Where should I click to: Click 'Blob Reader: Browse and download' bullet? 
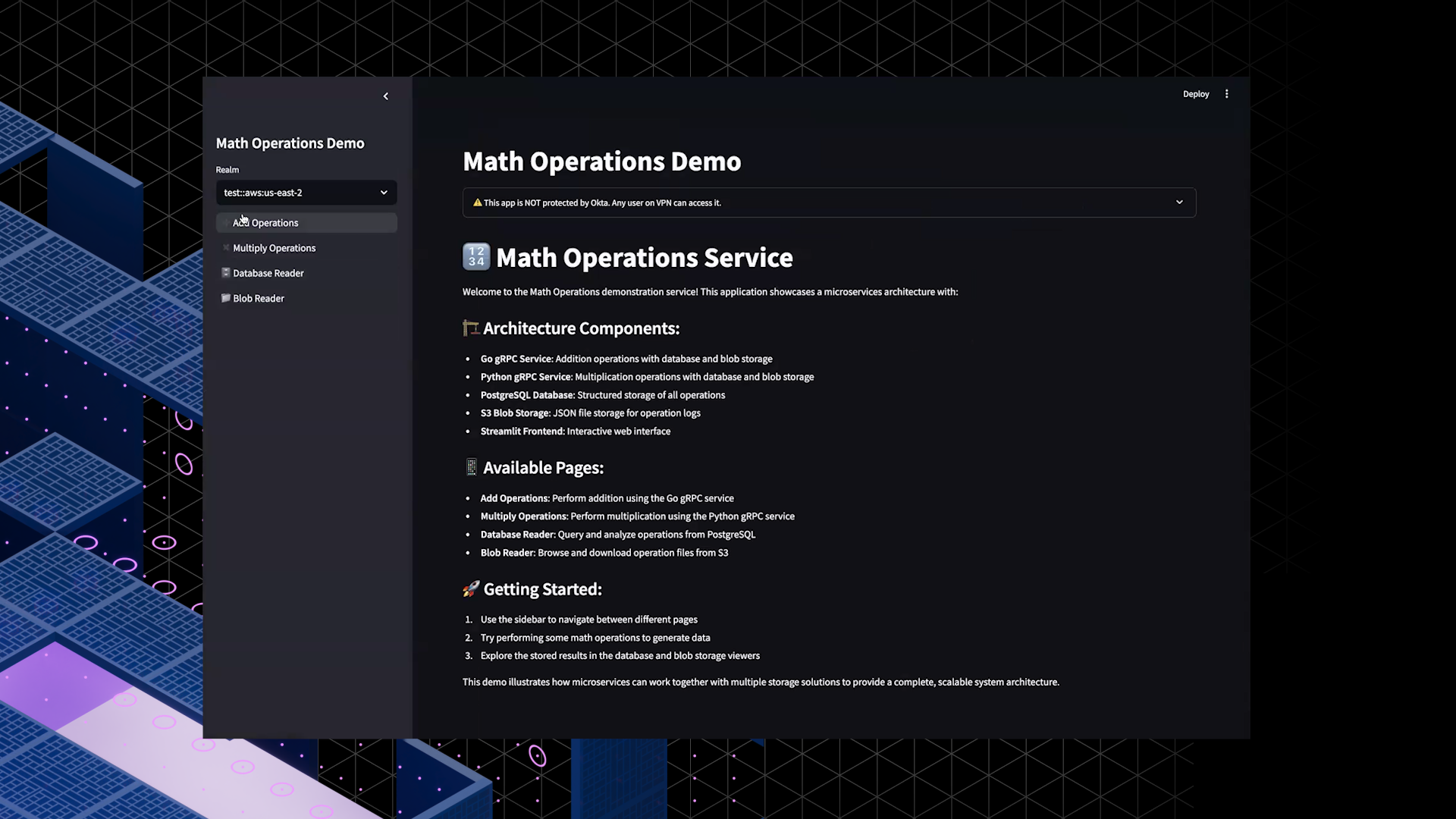pyautogui.click(x=604, y=553)
